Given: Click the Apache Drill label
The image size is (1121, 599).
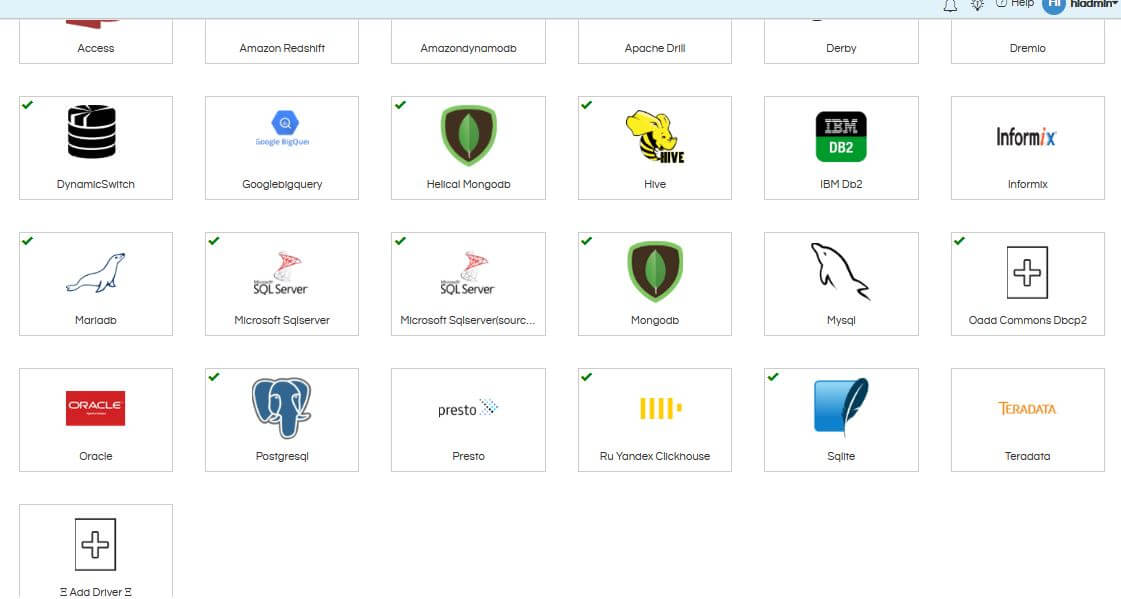Looking at the screenshot, I should (655, 48).
